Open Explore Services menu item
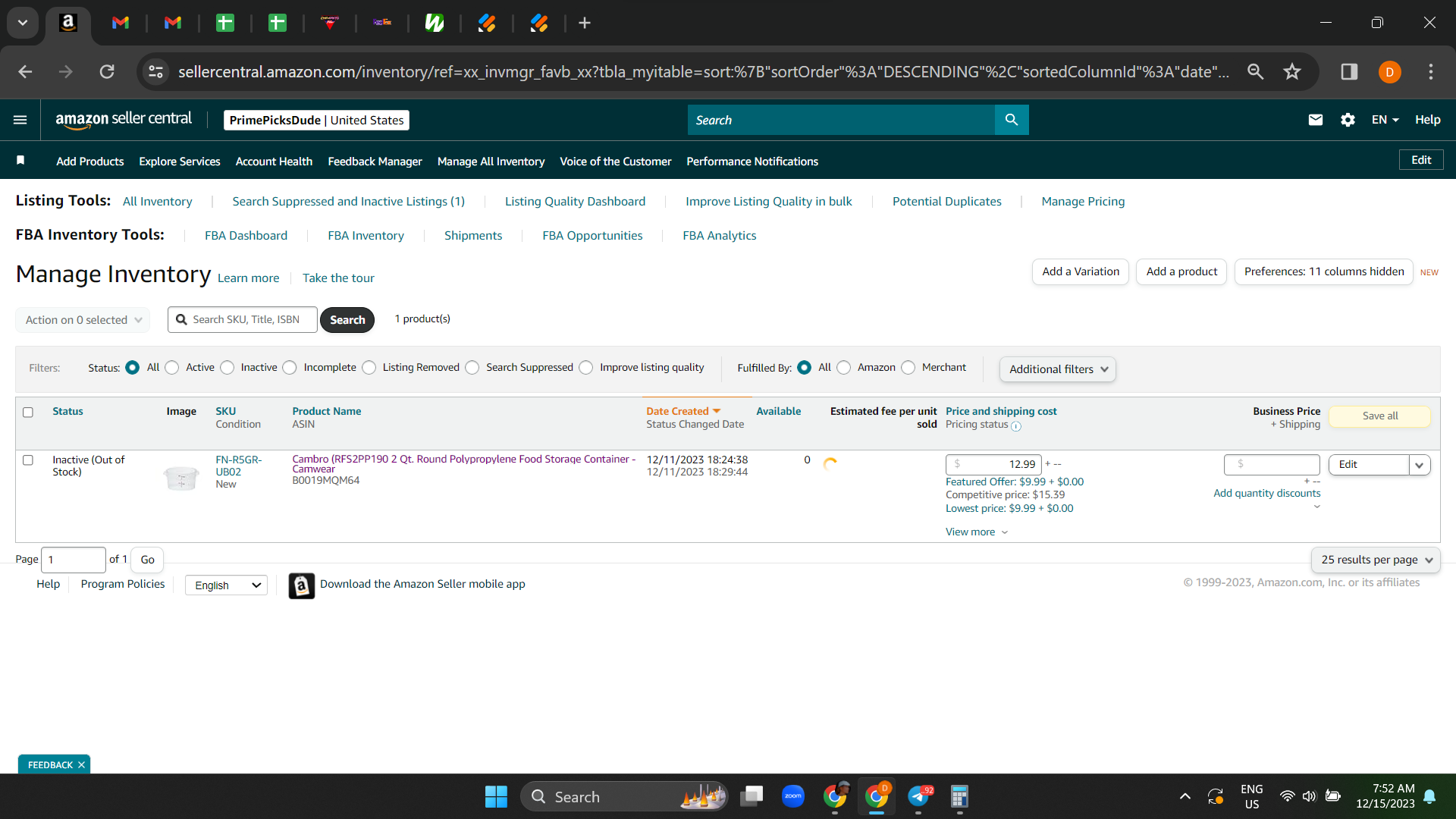The image size is (1456, 819). (x=180, y=162)
